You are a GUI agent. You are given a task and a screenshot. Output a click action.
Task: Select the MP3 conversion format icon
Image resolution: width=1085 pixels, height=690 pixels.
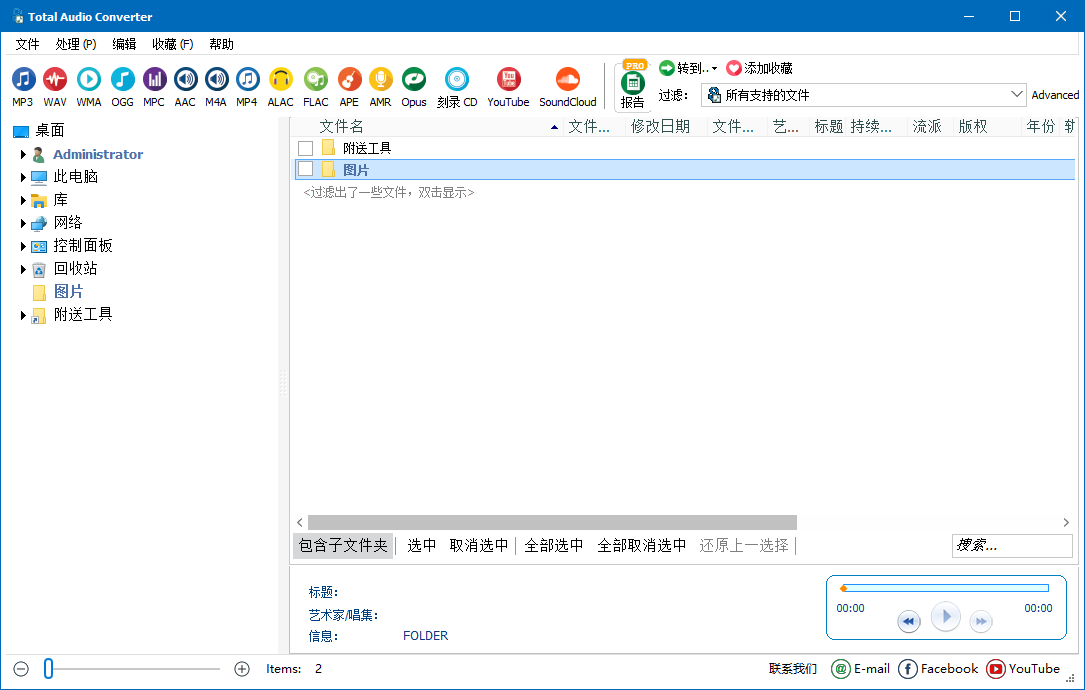23,79
